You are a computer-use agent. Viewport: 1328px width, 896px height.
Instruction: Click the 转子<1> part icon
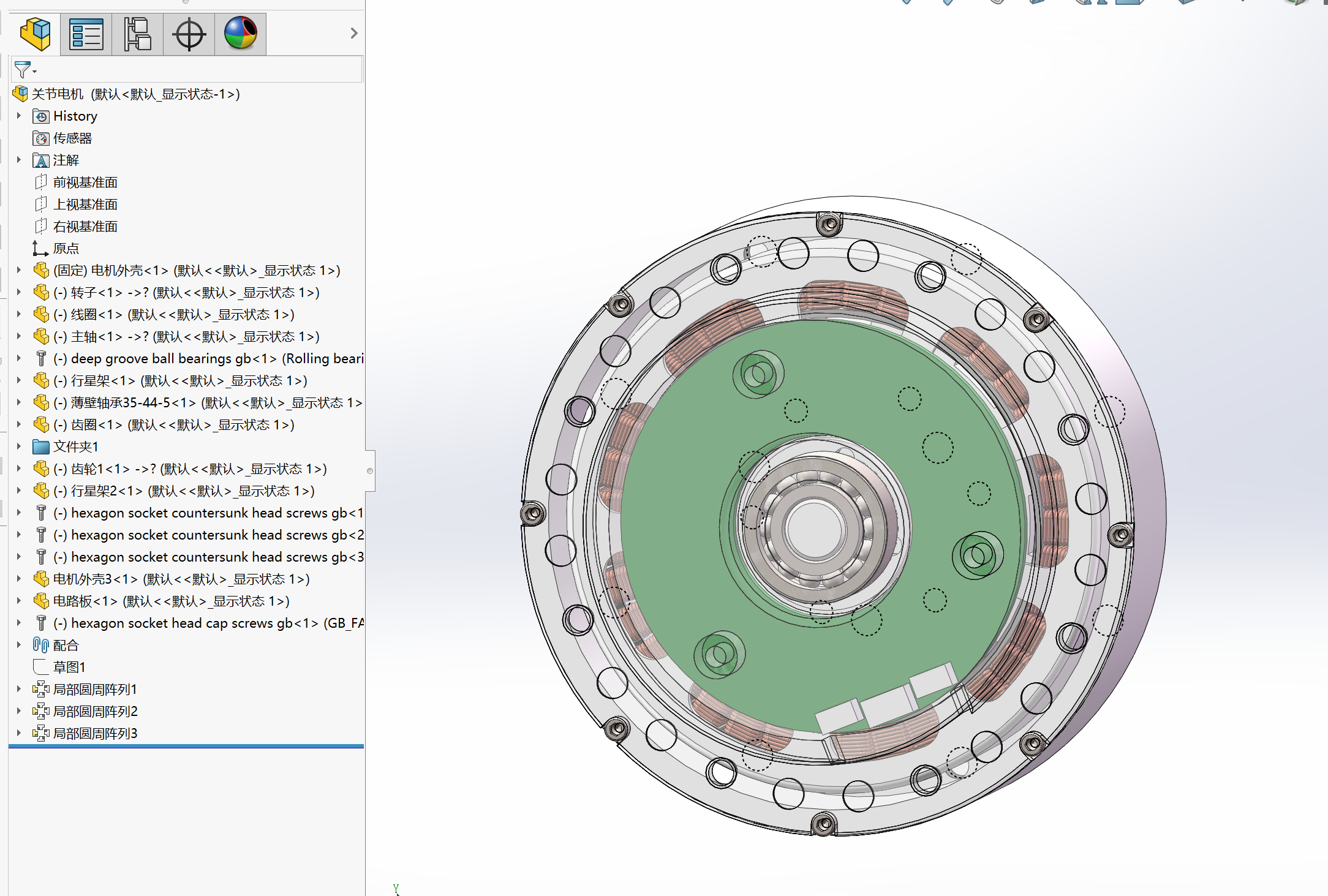click(x=41, y=292)
